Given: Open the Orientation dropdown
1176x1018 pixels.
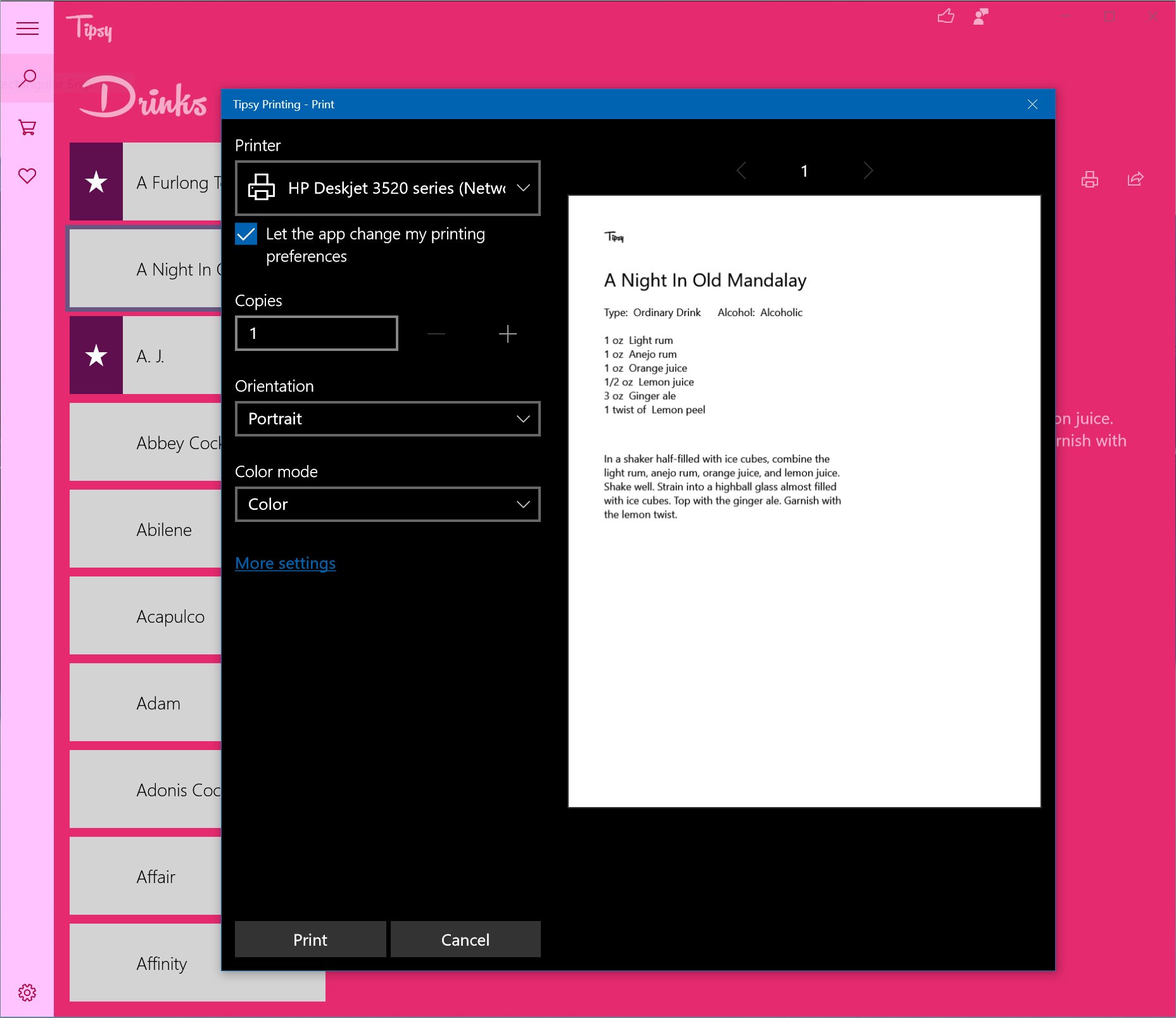Looking at the screenshot, I should pos(388,419).
